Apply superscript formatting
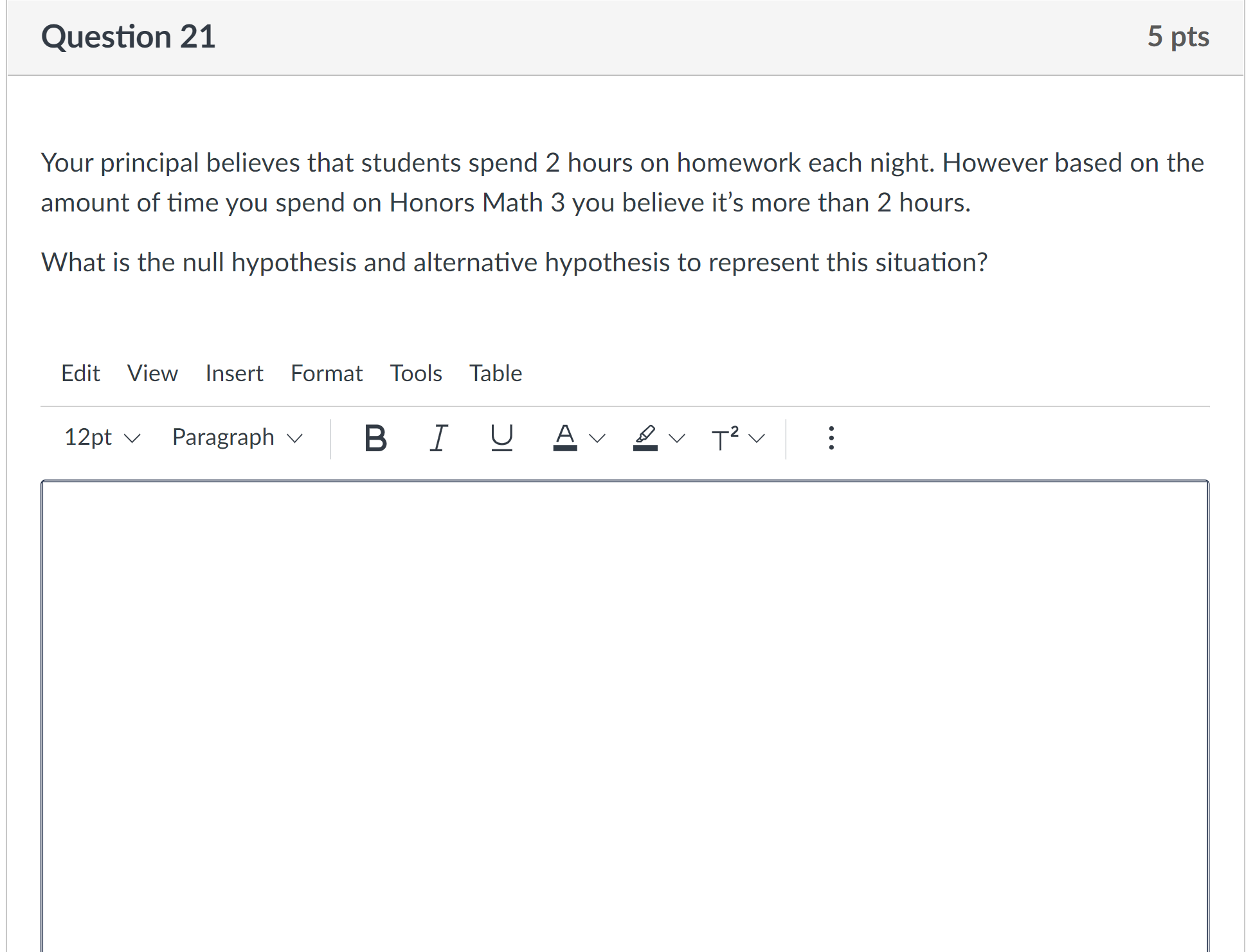Screen dimensions: 1253x952 [725, 438]
